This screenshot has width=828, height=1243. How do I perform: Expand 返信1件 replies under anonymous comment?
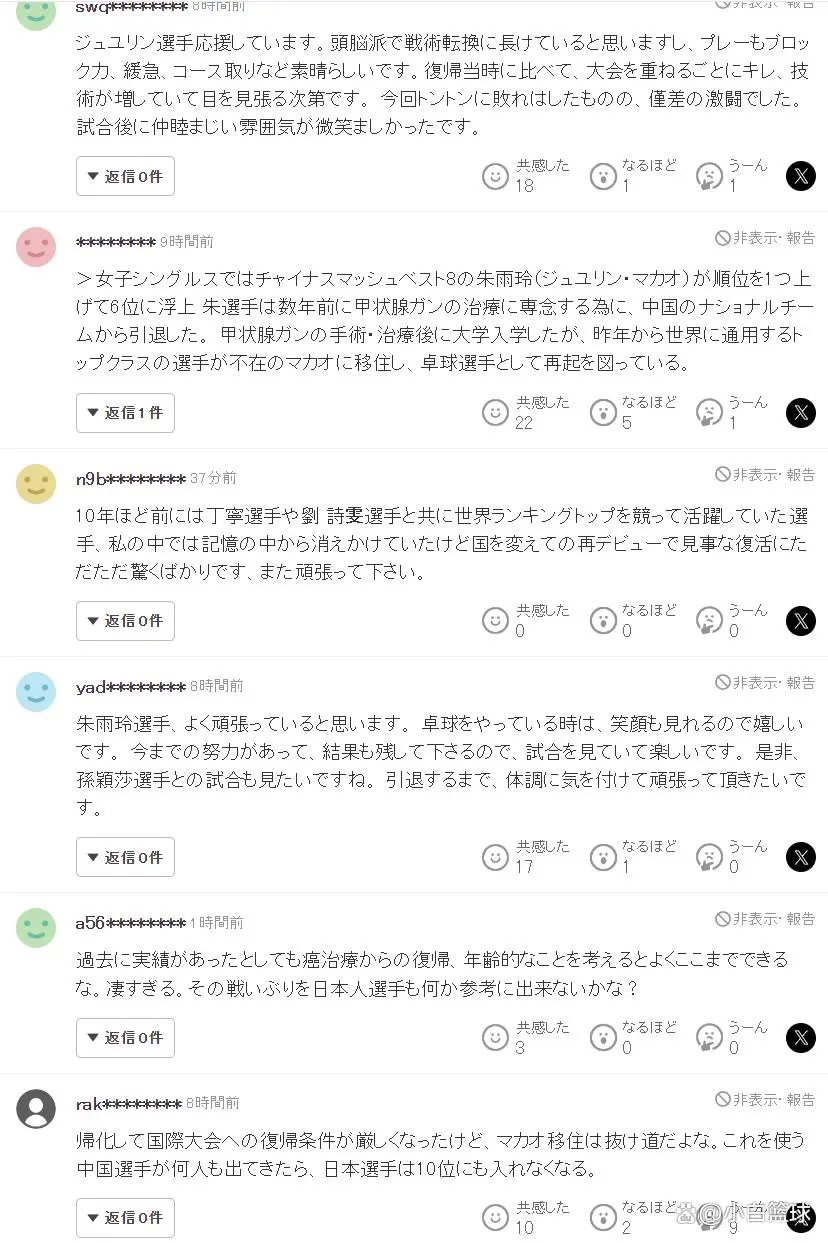tap(125, 412)
